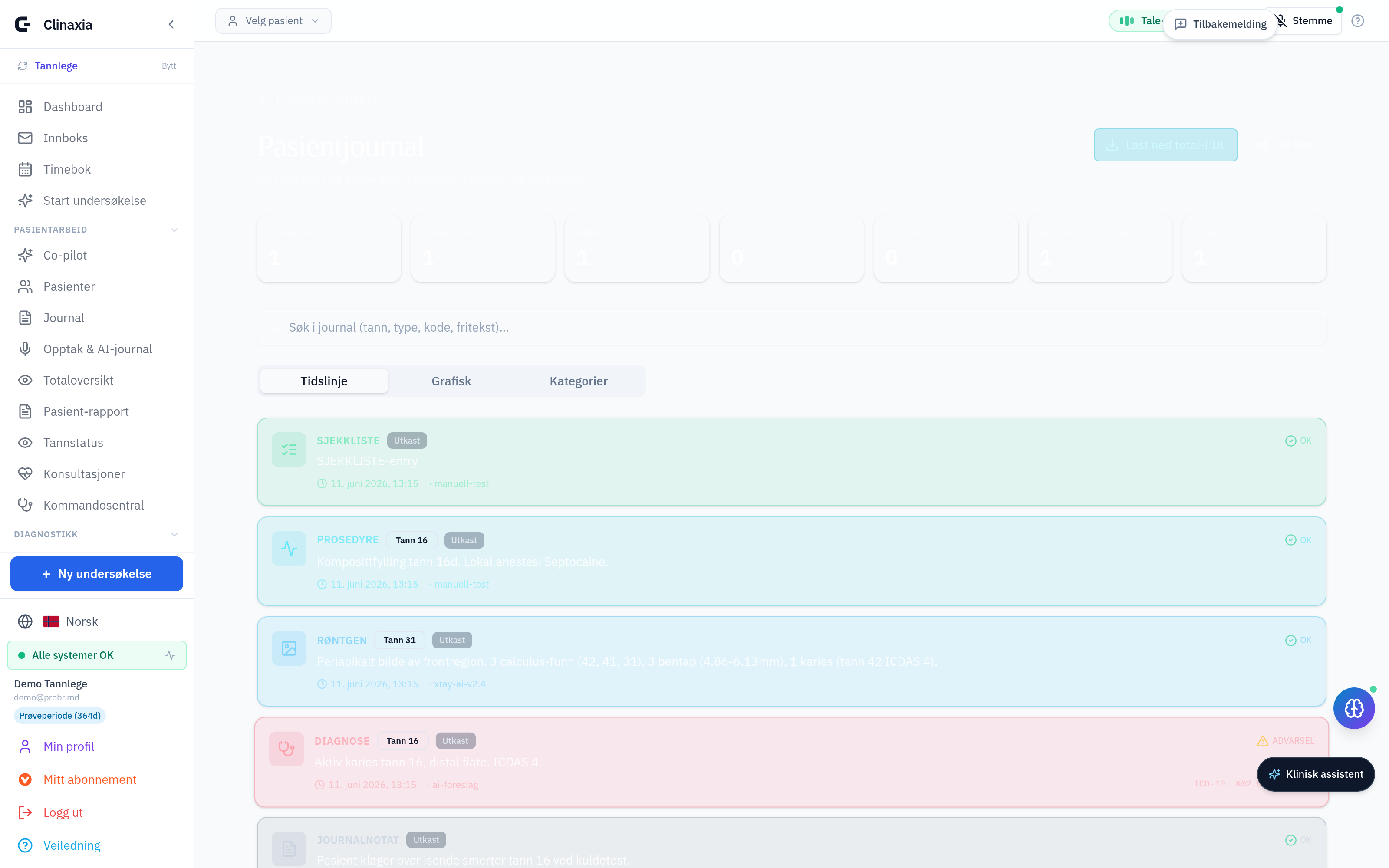1389x868 pixels.
Task: Click the Pasientjournal page heading
Action: point(342,146)
